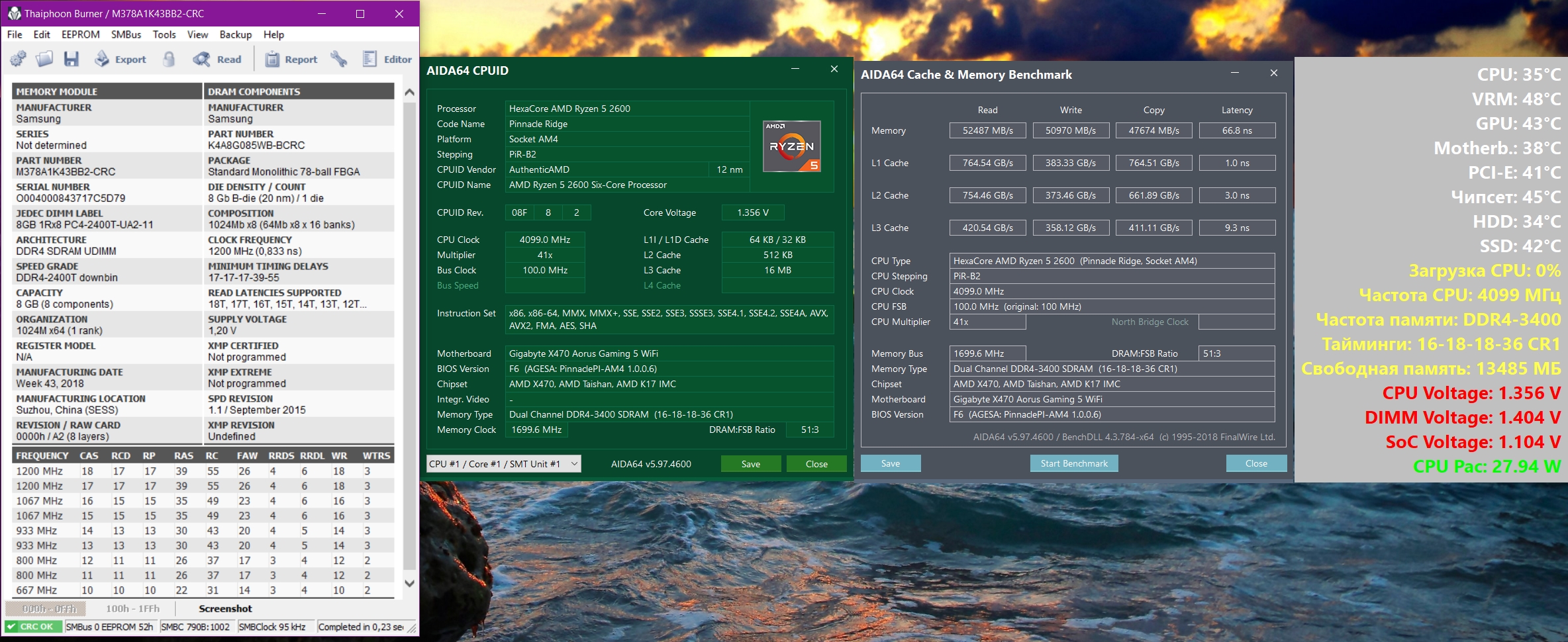Screen dimensions: 1568x642
Task: Click the scroll up arrow in Thaiphoon report
Action: [409, 92]
